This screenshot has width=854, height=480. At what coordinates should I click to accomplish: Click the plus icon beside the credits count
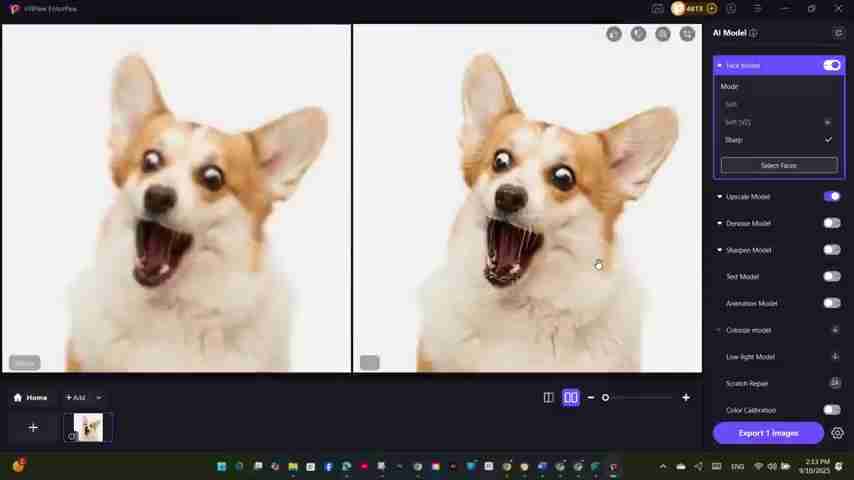[x=711, y=9]
